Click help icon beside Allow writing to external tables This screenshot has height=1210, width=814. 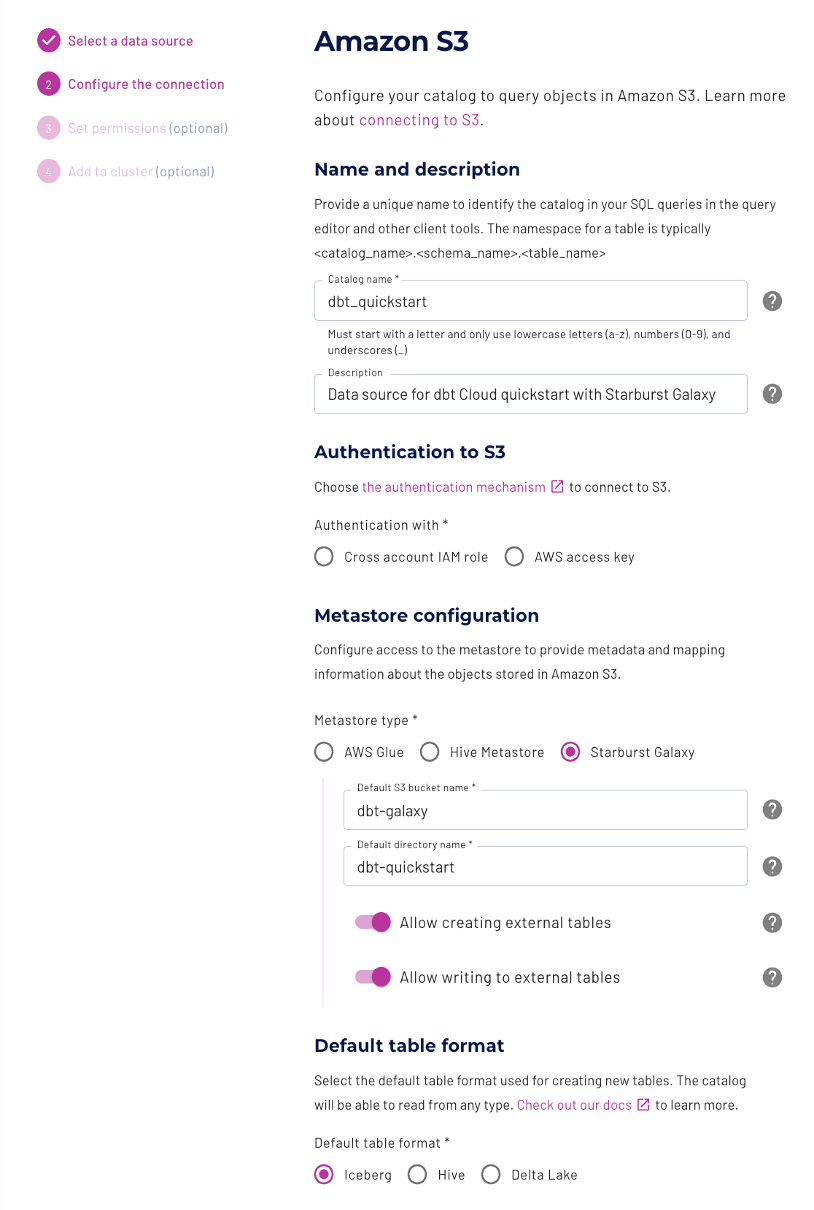pos(771,977)
